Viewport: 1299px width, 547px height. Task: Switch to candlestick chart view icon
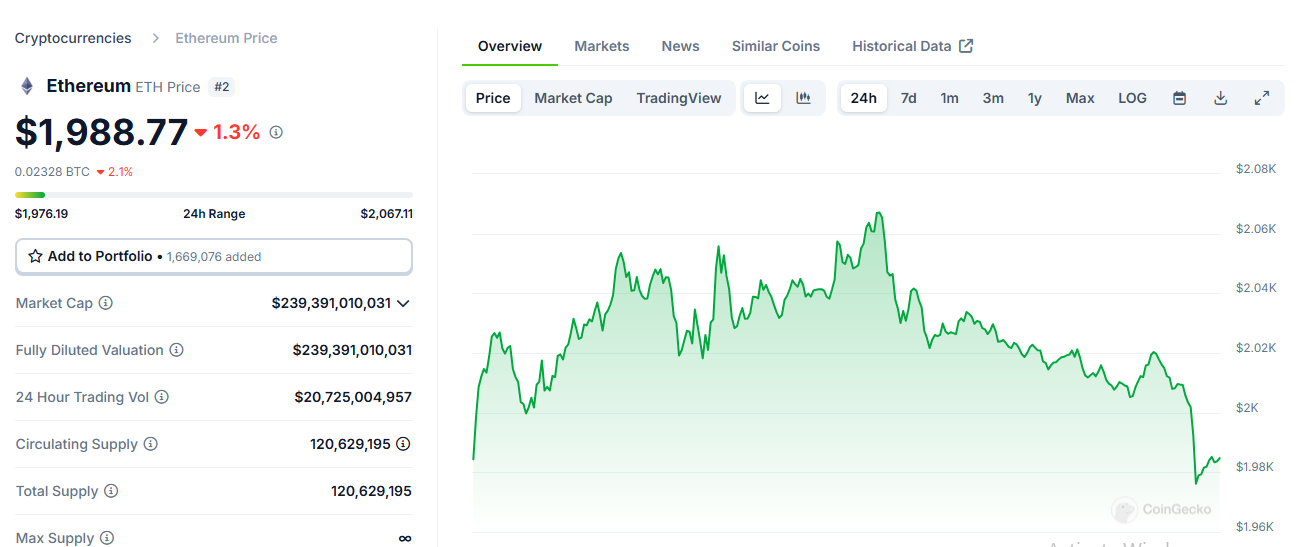click(x=803, y=98)
